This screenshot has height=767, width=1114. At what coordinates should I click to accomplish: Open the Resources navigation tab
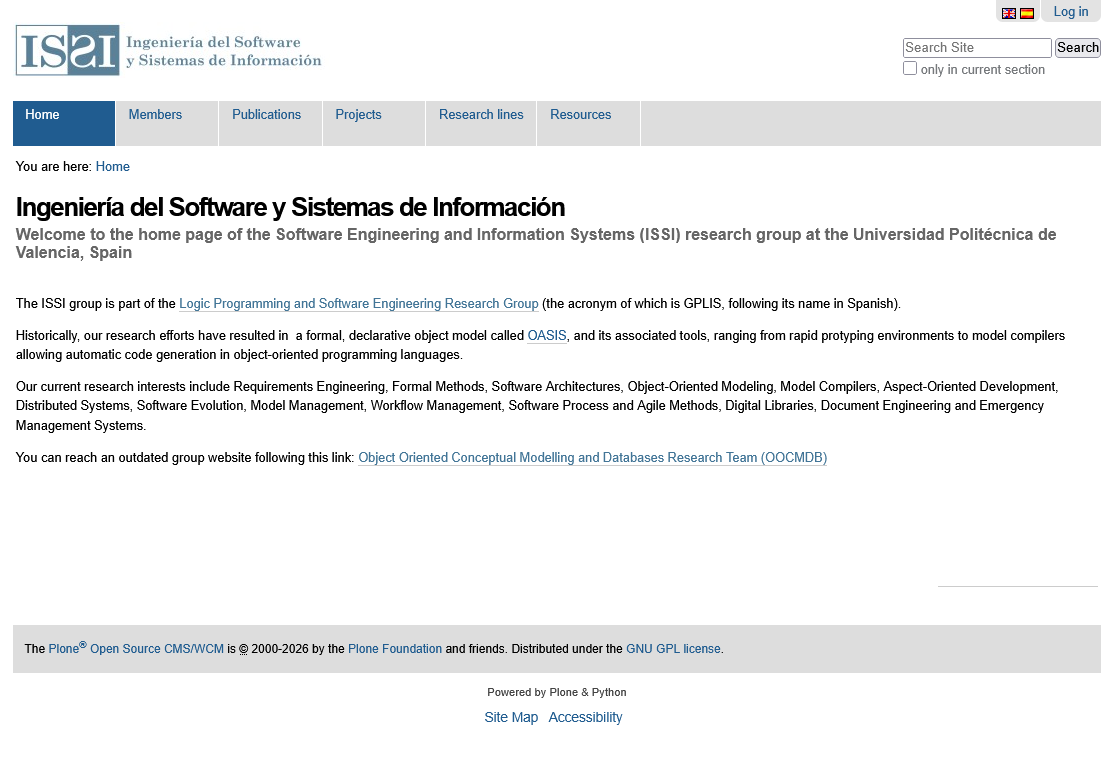point(580,115)
